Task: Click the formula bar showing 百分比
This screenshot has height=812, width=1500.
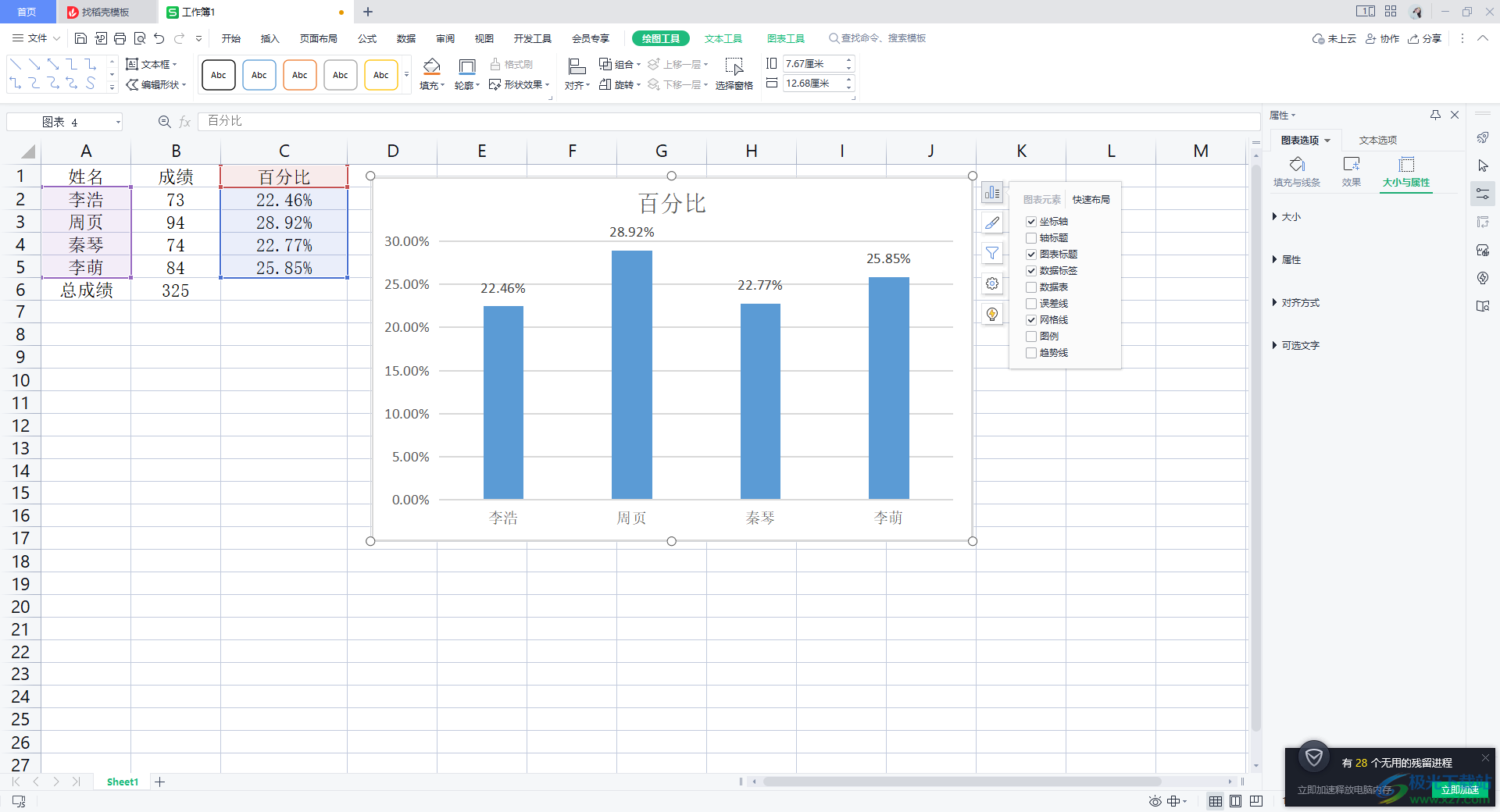Action: point(728,121)
